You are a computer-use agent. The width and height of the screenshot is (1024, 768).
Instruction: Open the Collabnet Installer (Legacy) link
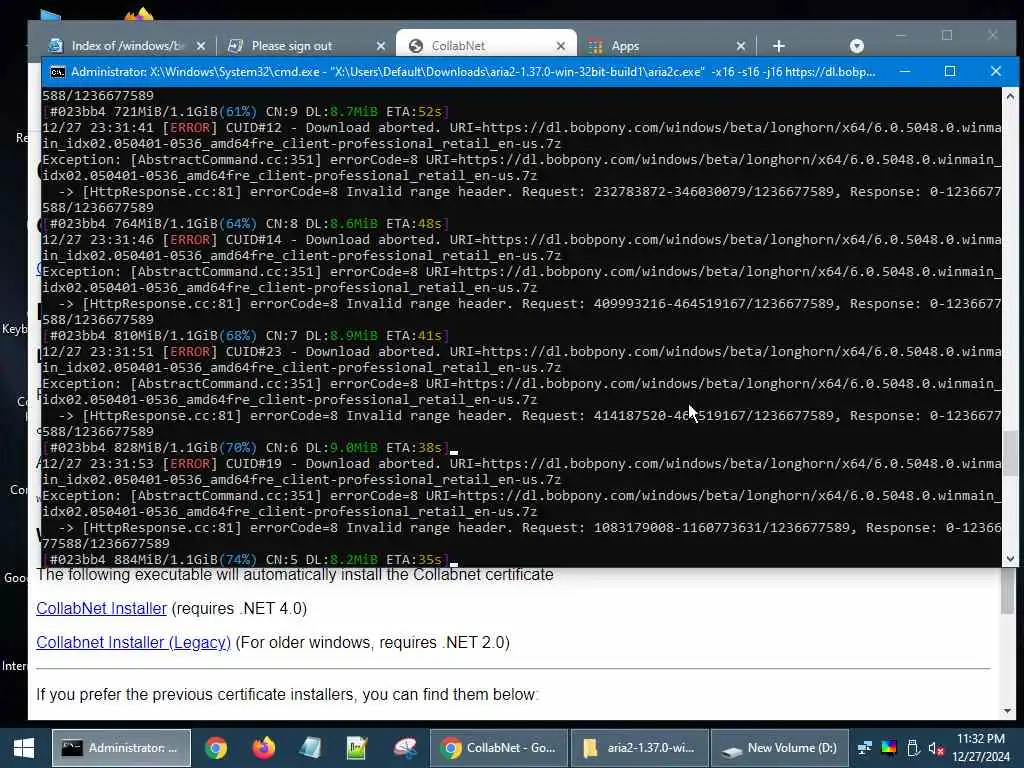tap(133, 643)
